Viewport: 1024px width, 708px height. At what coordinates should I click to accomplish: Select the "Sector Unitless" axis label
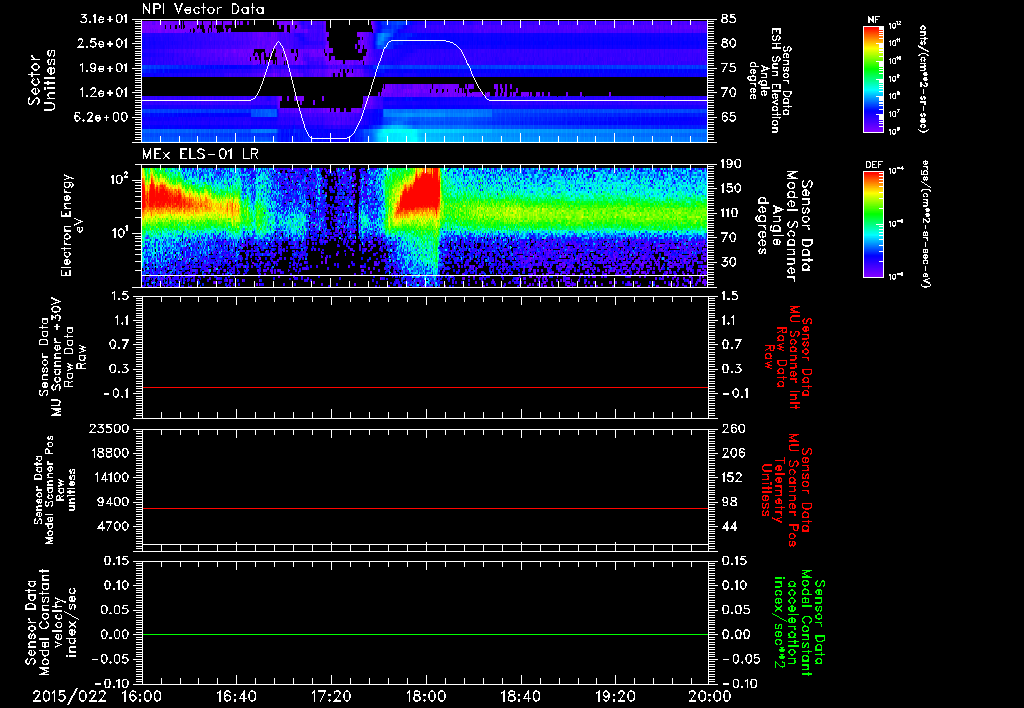(x=42, y=80)
